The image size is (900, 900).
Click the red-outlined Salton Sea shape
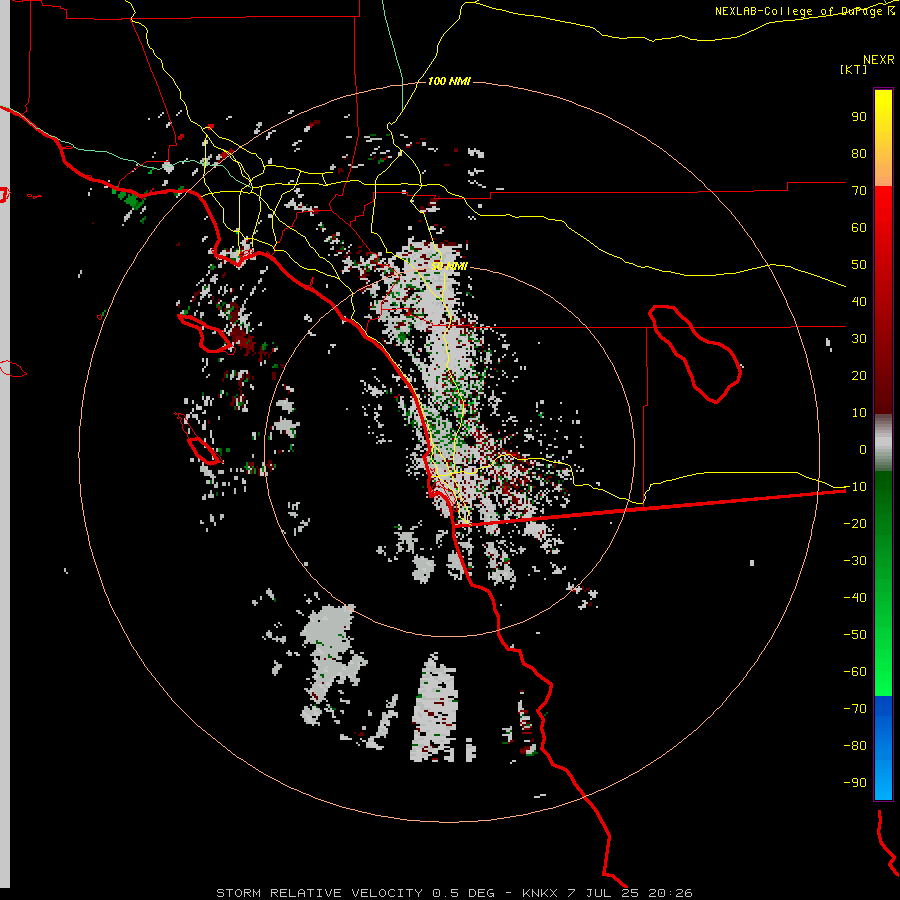[695, 354]
